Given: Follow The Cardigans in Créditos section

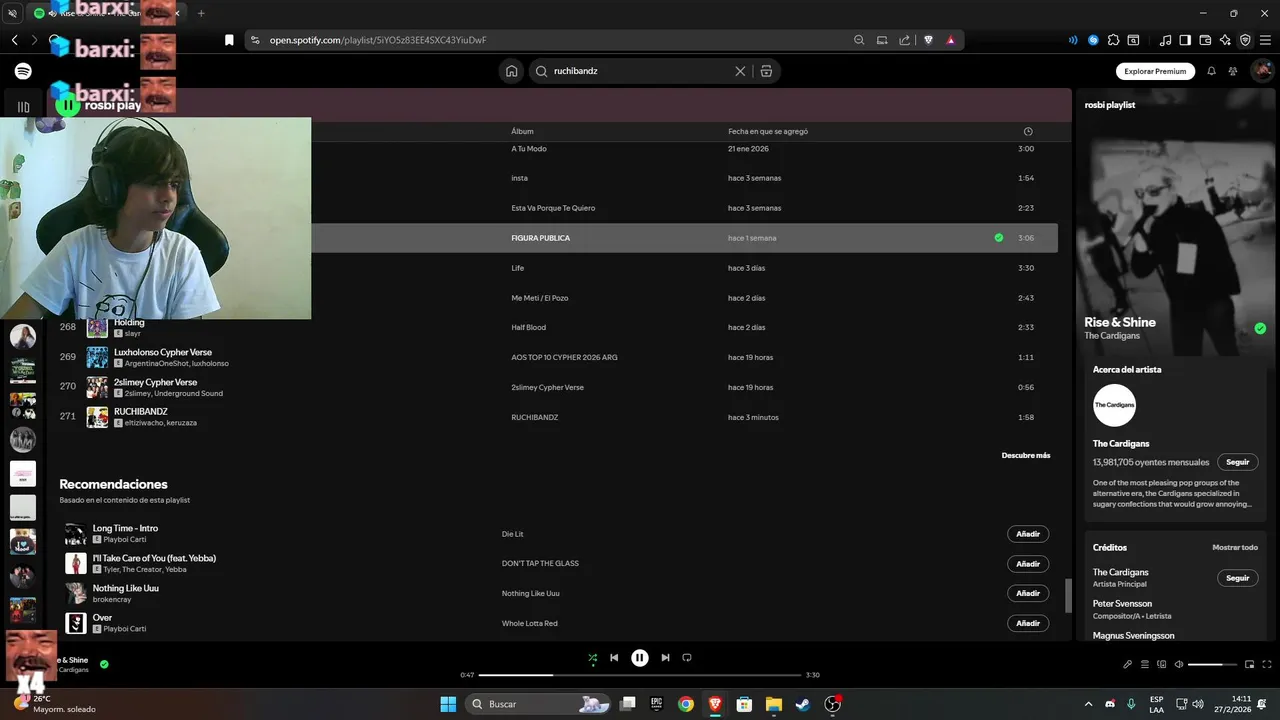Looking at the screenshot, I should point(1238,578).
